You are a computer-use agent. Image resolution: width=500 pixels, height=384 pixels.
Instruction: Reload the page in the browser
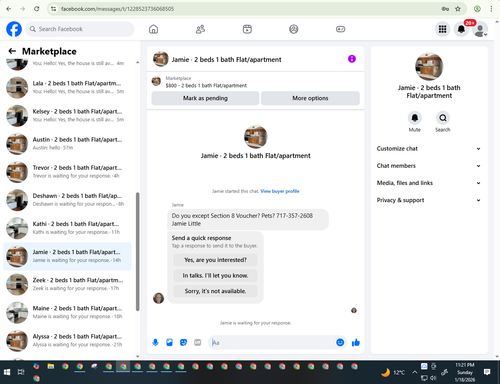click(x=37, y=9)
